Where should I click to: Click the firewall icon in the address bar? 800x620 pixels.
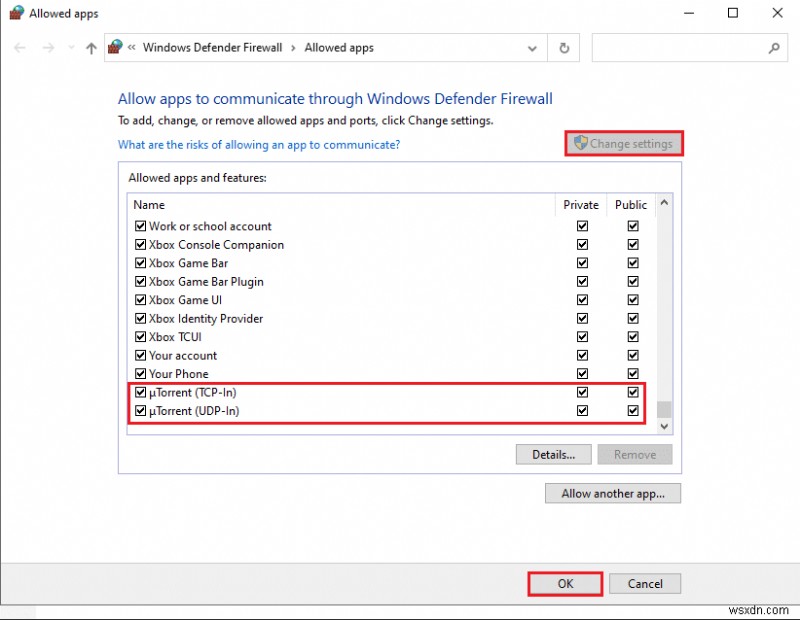pos(114,46)
